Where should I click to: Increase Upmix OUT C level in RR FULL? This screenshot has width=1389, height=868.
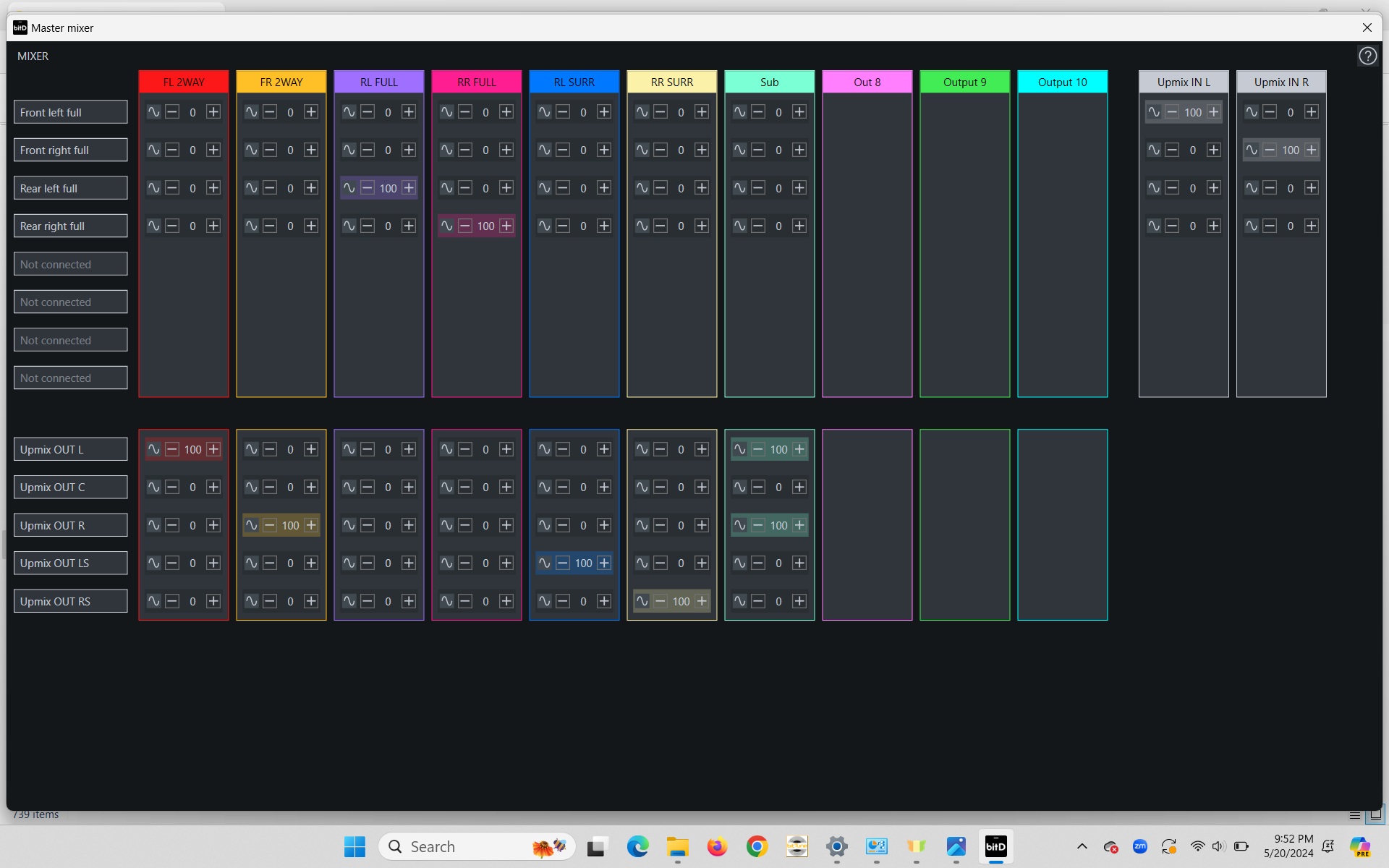click(506, 487)
